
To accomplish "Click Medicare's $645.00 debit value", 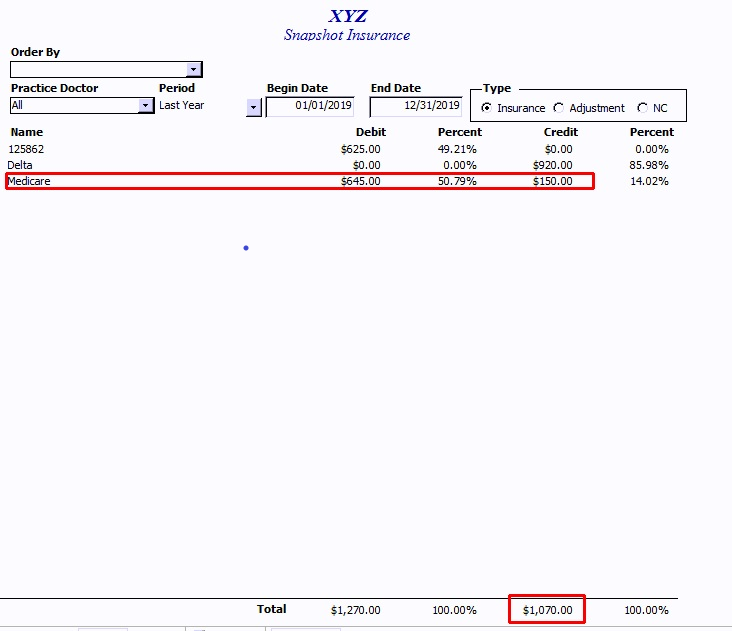I will (x=360, y=181).
